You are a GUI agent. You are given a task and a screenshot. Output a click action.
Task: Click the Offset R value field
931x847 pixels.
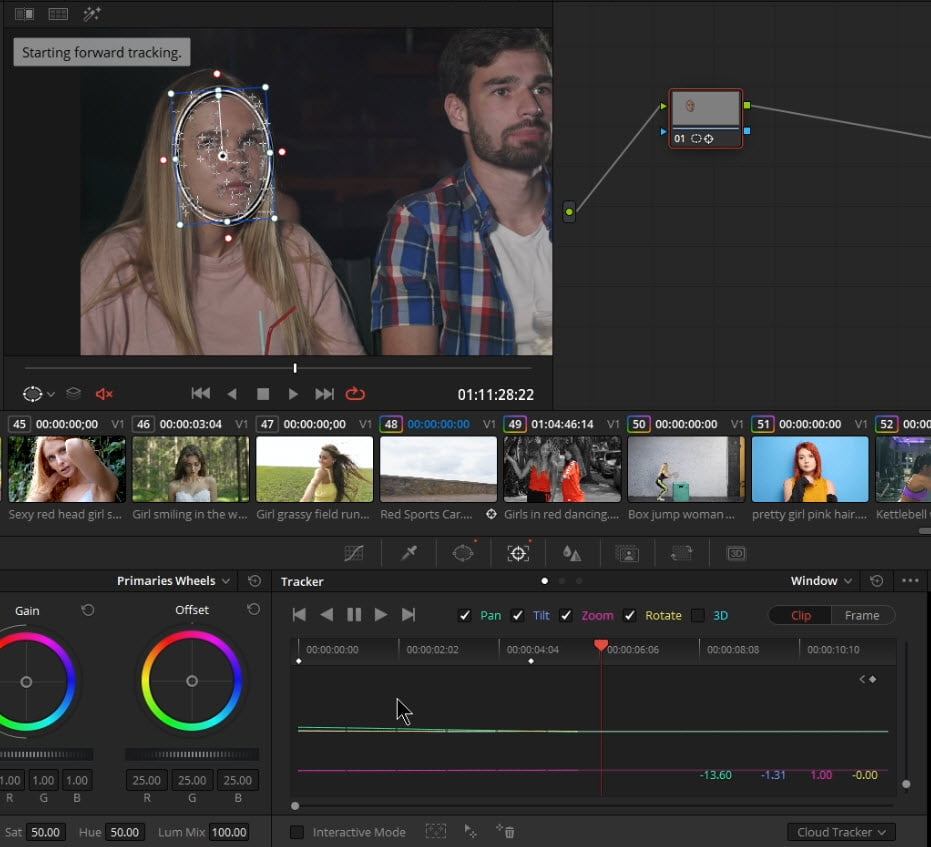(147, 780)
